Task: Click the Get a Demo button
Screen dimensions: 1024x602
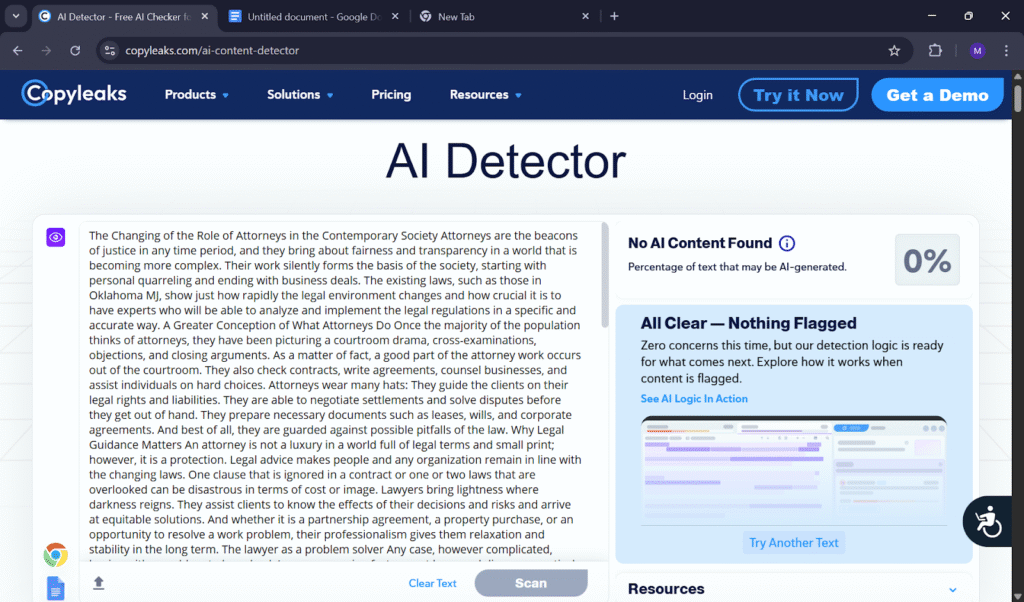Action: (x=937, y=95)
